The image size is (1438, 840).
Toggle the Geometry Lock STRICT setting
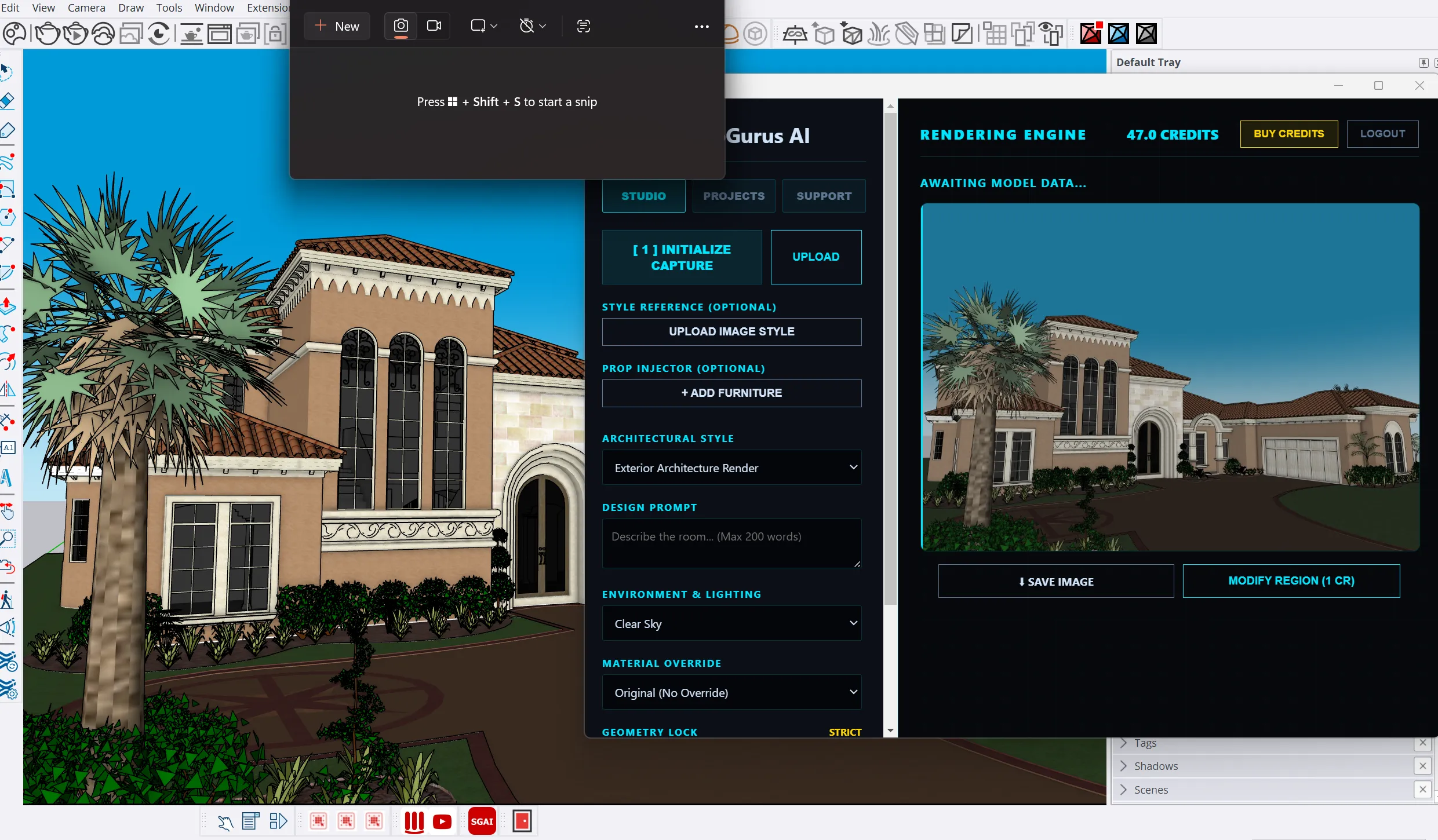coord(844,732)
